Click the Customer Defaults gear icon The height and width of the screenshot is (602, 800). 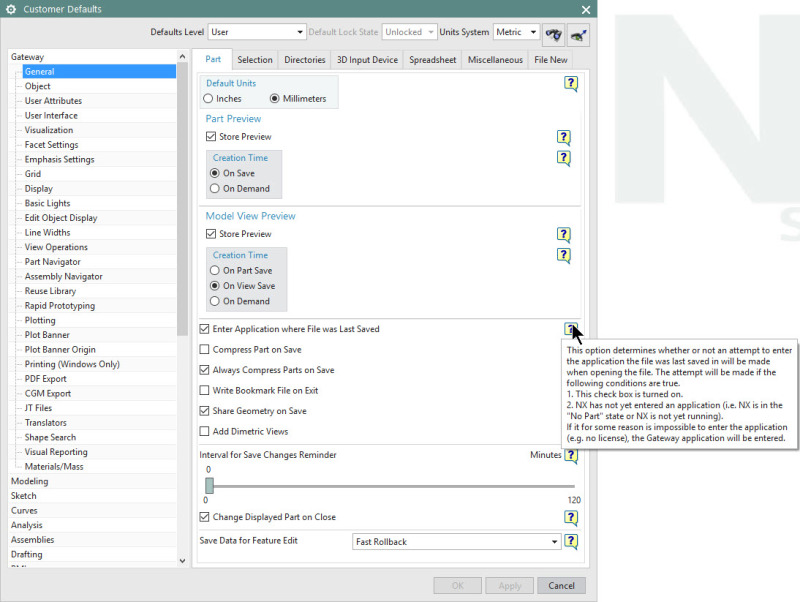[x=11, y=9]
